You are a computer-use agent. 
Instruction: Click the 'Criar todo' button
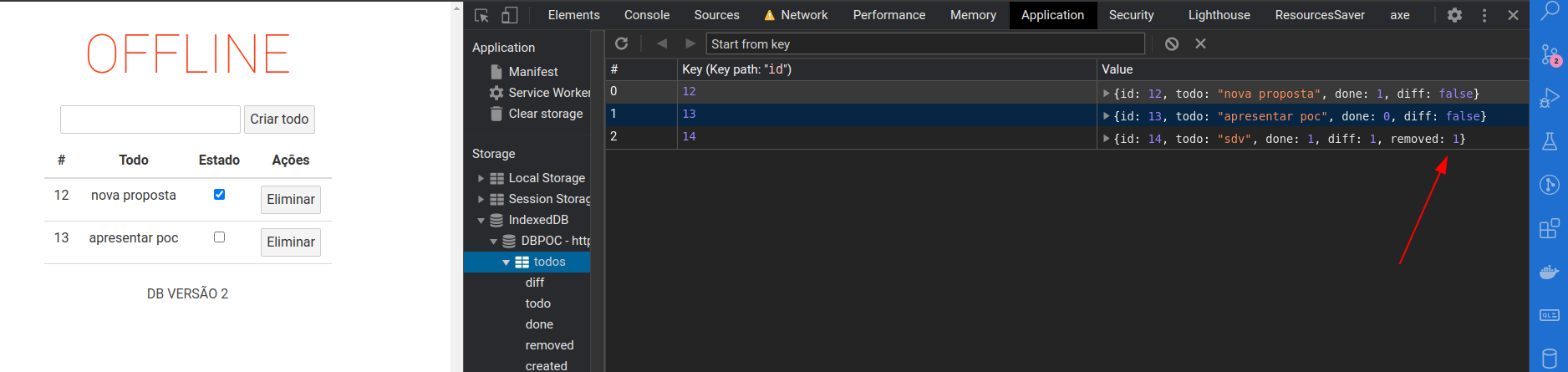[x=279, y=120]
